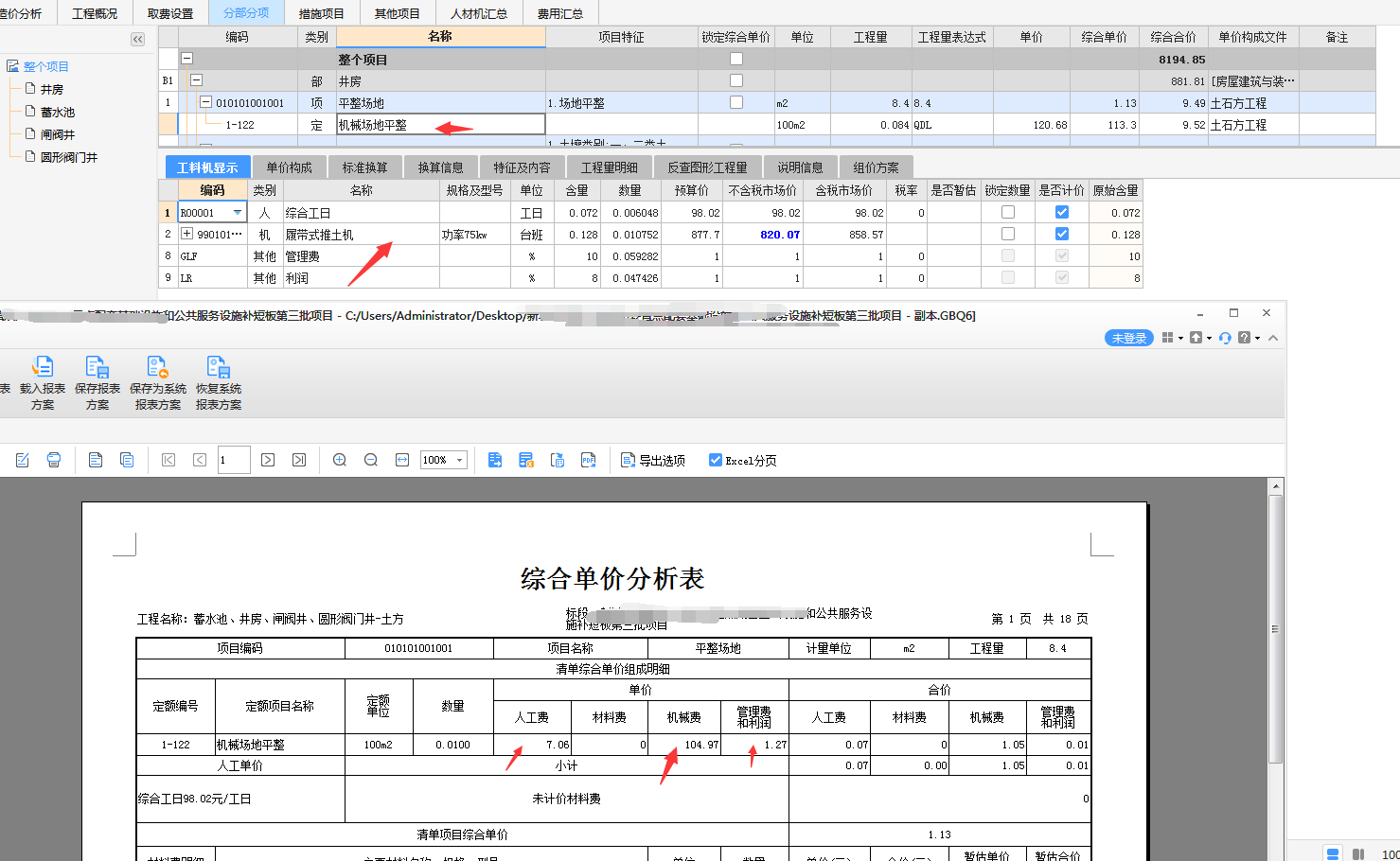Collapse the 010101001001 item minus box
Screen dimensions: 1400x861
pyautogui.click(x=205, y=102)
